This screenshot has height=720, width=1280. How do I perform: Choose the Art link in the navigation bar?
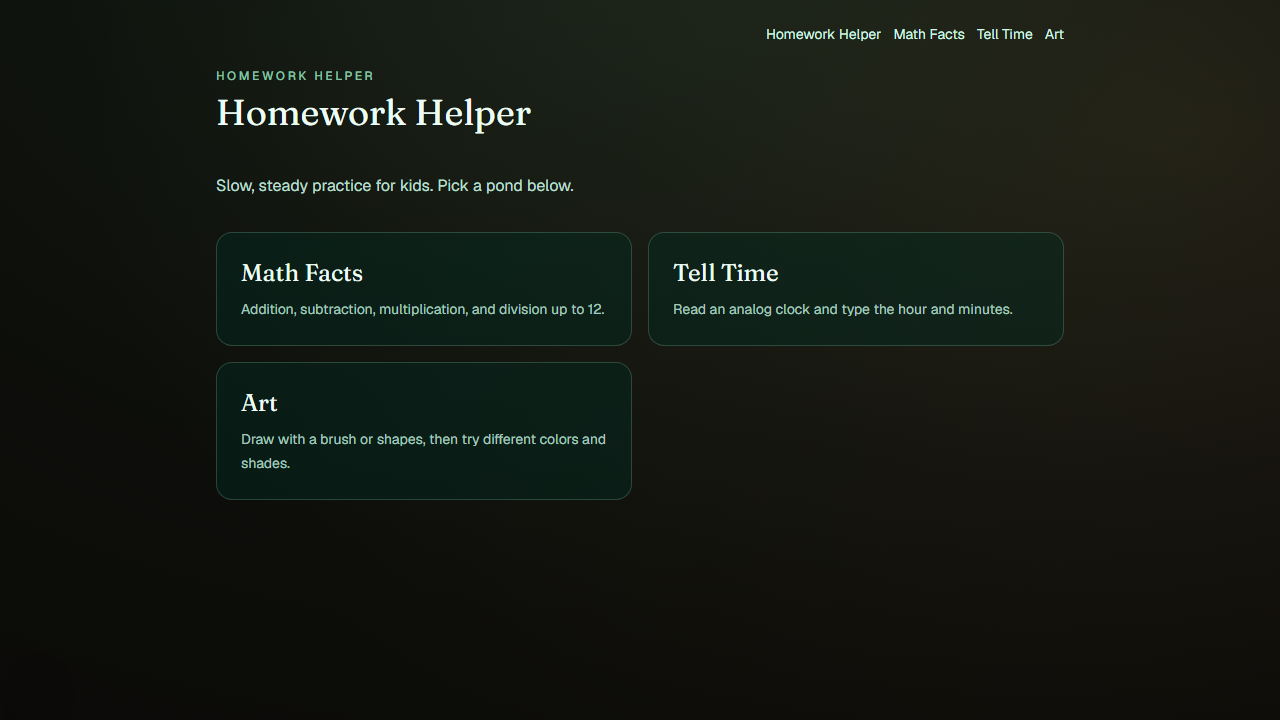(1054, 34)
